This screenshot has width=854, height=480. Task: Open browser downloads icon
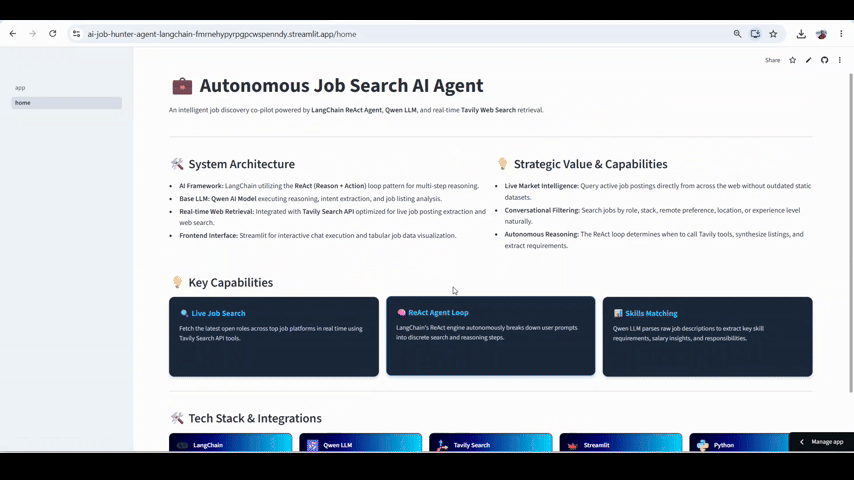[x=801, y=34]
